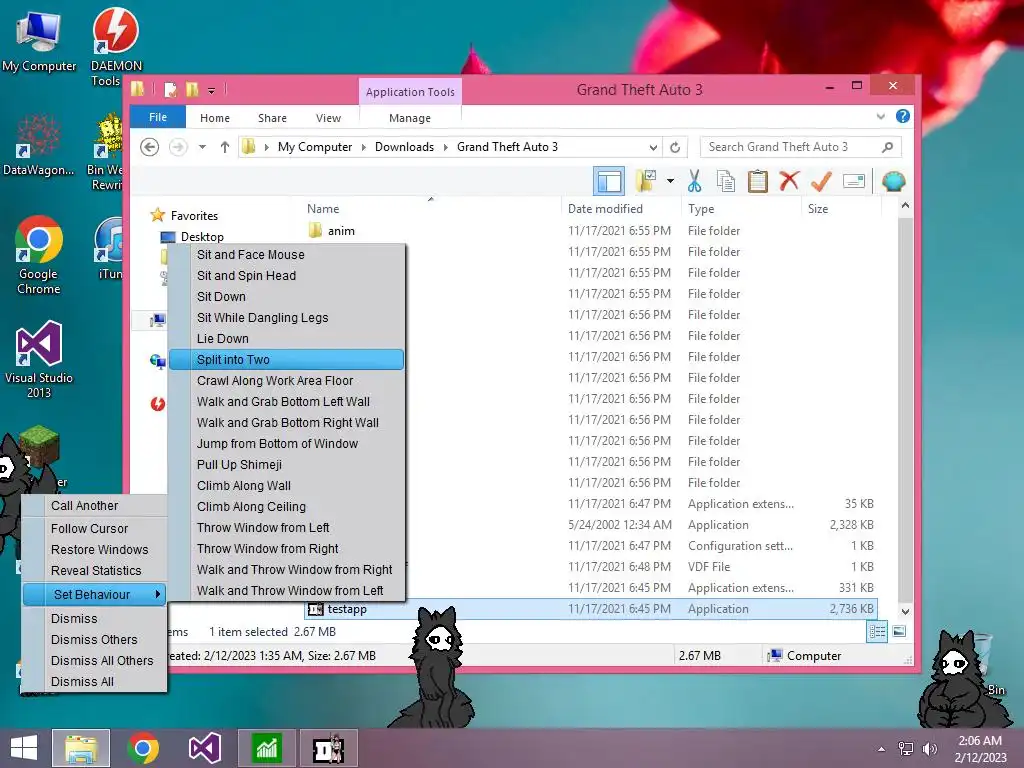
Task: Click the Application Tools contextual tab
Action: tap(410, 92)
